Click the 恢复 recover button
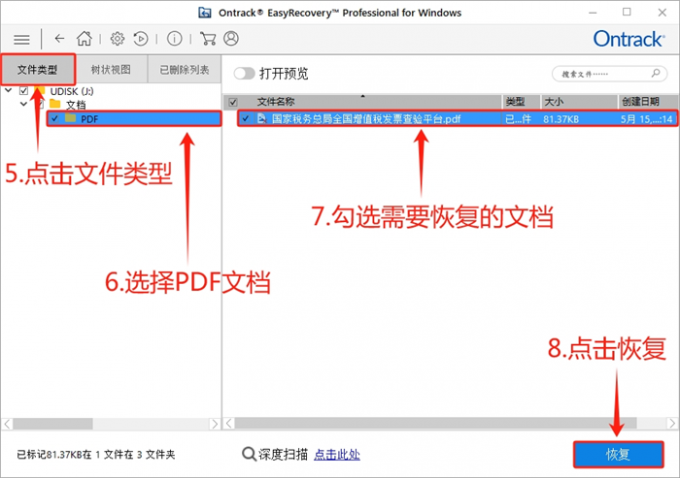The width and height of the screenshot is (680, 478). 618,455
